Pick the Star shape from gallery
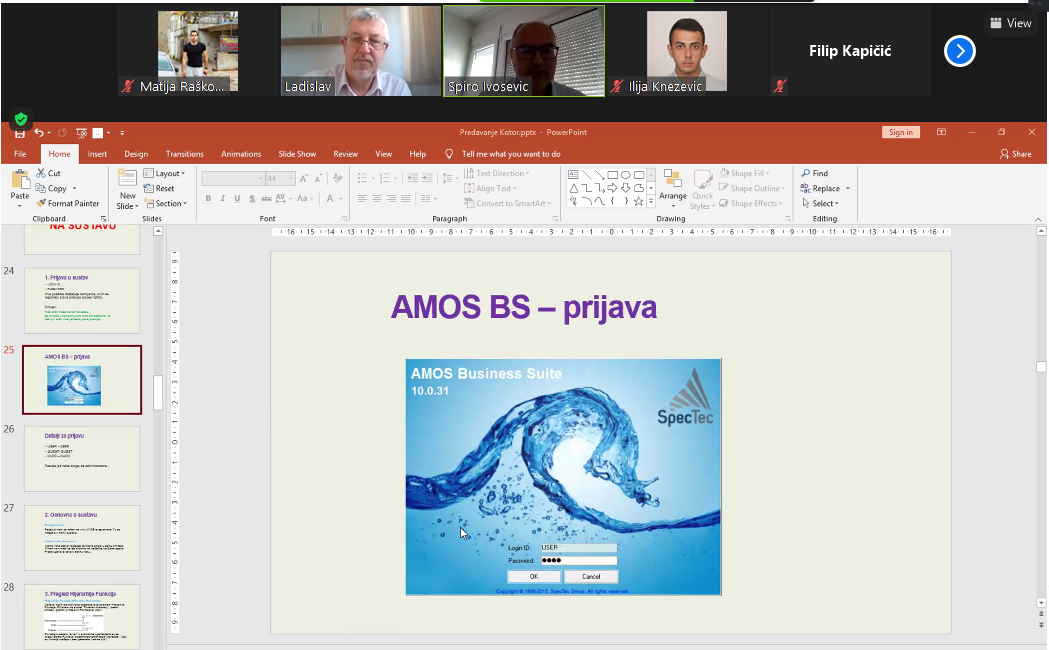Image resolution: width=1049 pixels, height=650 pixels. [639, 201]
